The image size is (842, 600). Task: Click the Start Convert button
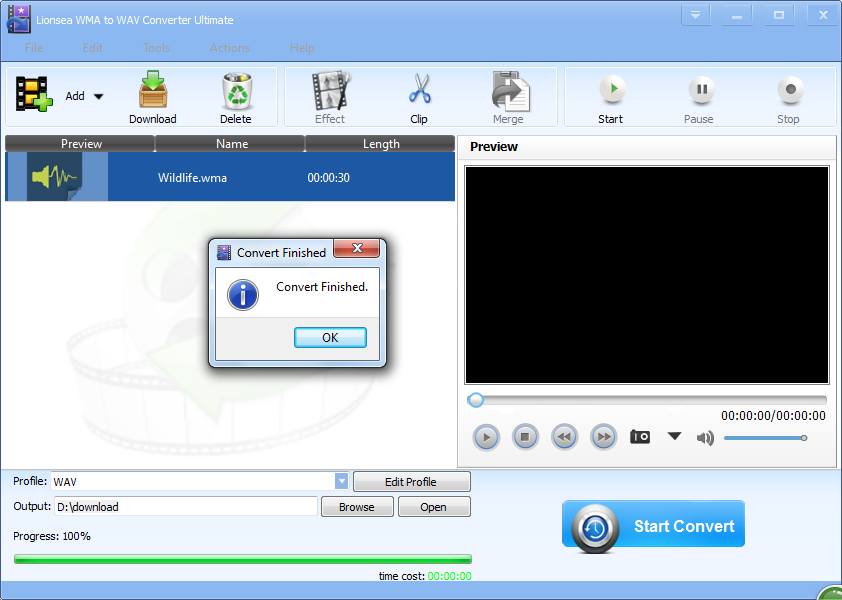653,526
